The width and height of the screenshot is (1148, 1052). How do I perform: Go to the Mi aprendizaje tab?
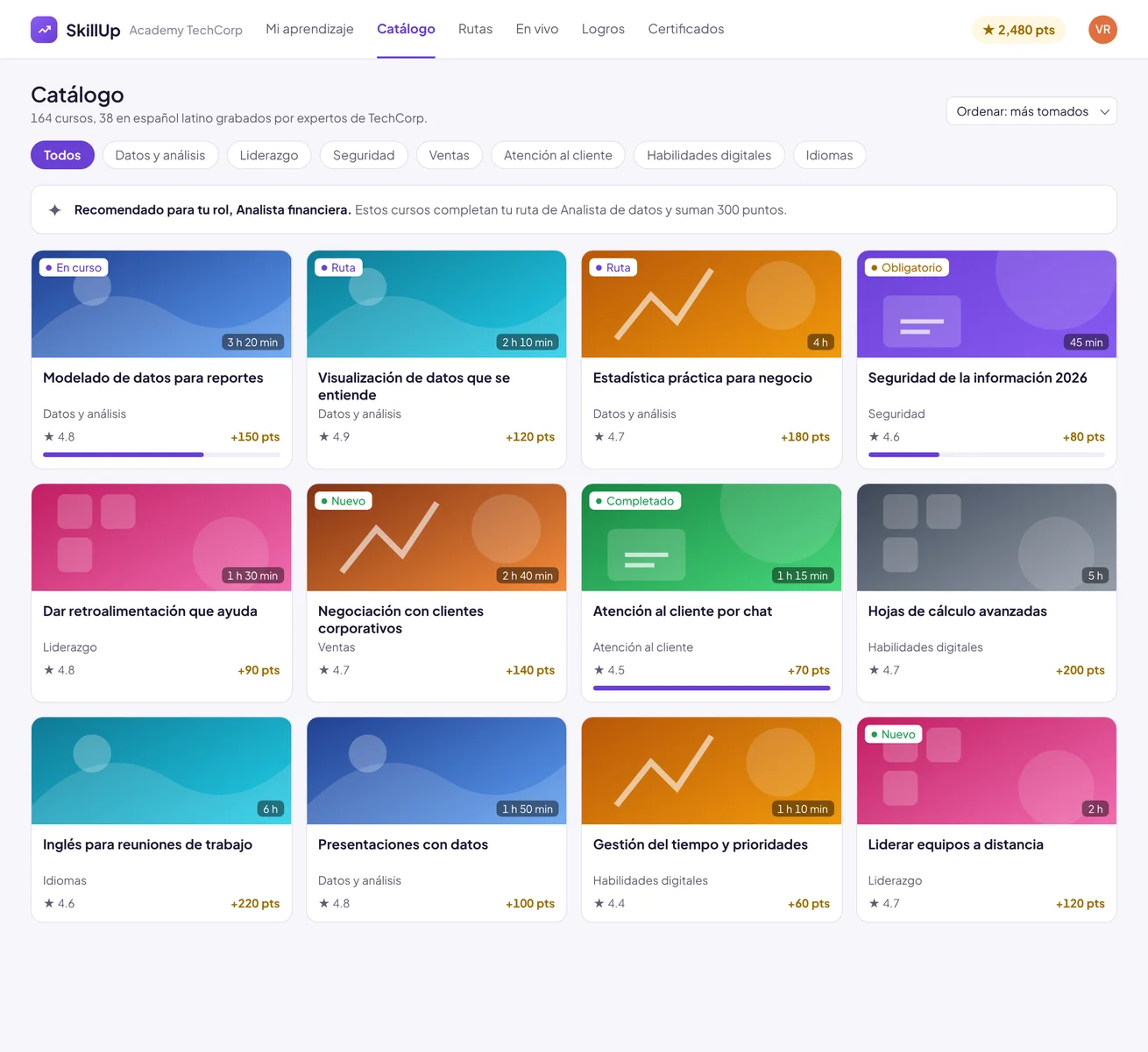[x=309, y=29]
